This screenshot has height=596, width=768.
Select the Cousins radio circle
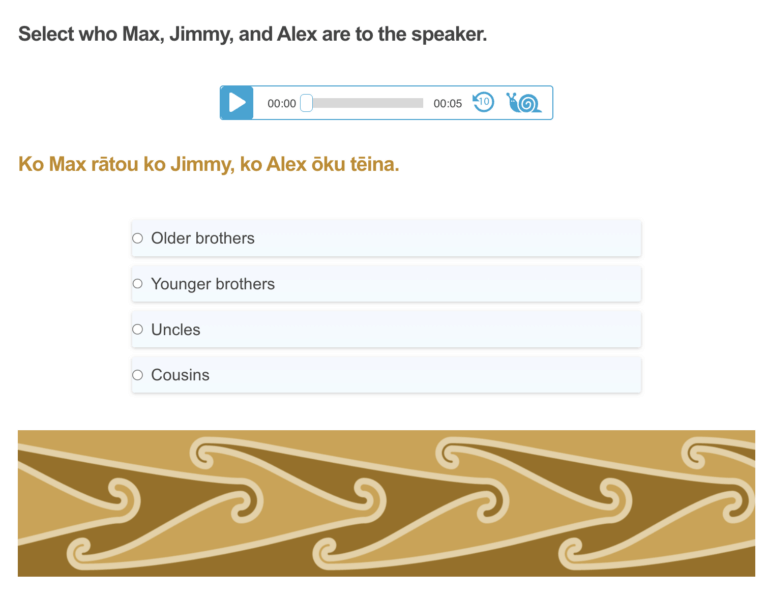click(138, 375)
